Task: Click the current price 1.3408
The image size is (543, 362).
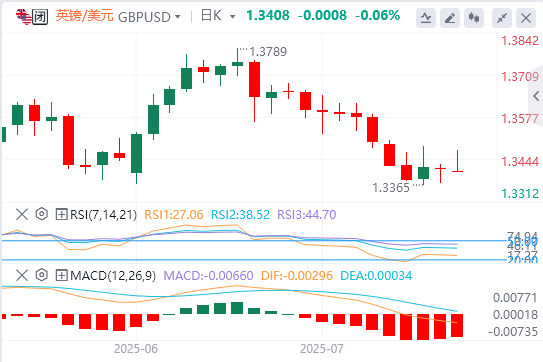Action: point(267,16)
